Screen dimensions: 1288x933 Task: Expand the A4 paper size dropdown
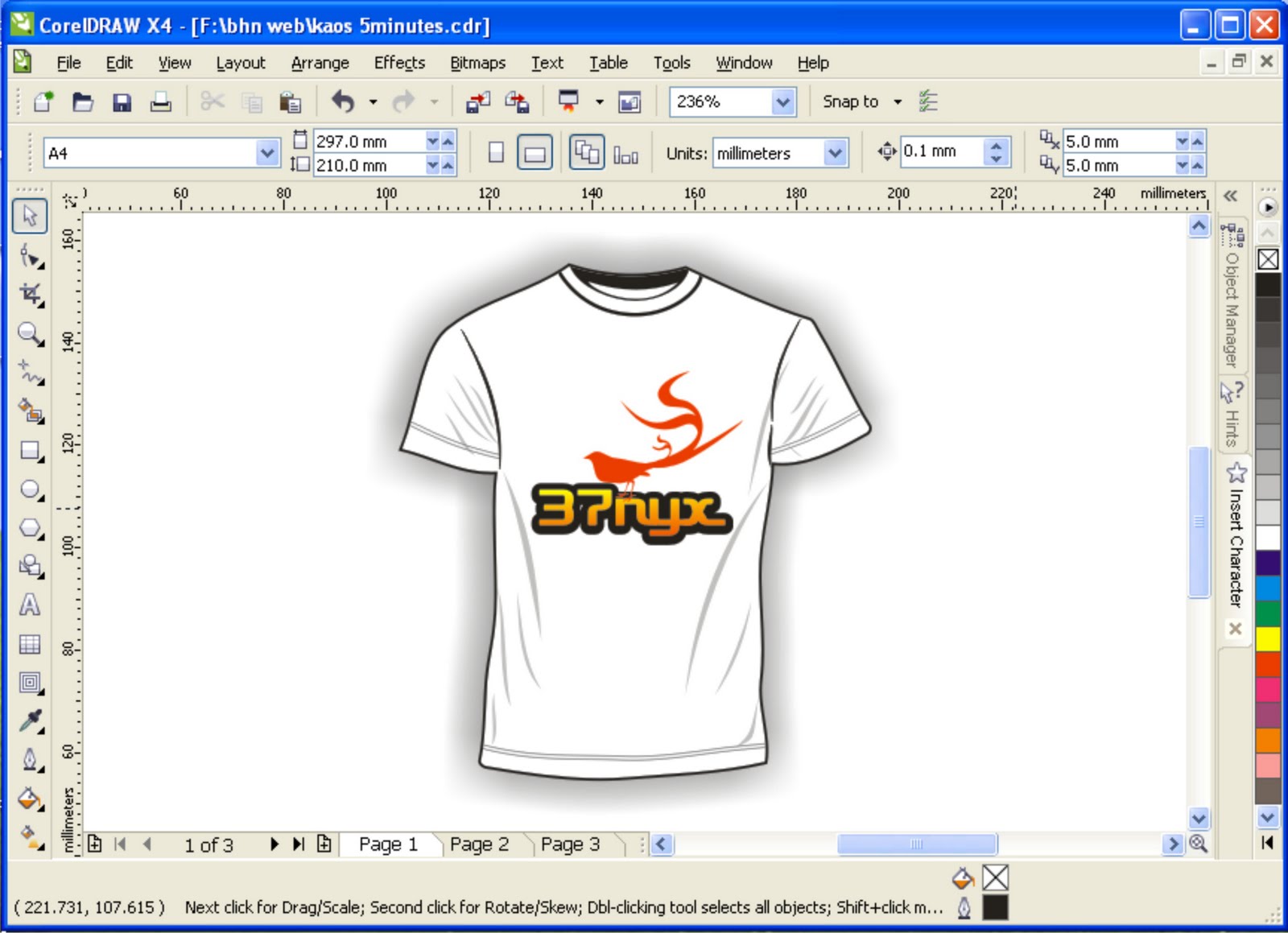tap(266, 152)
